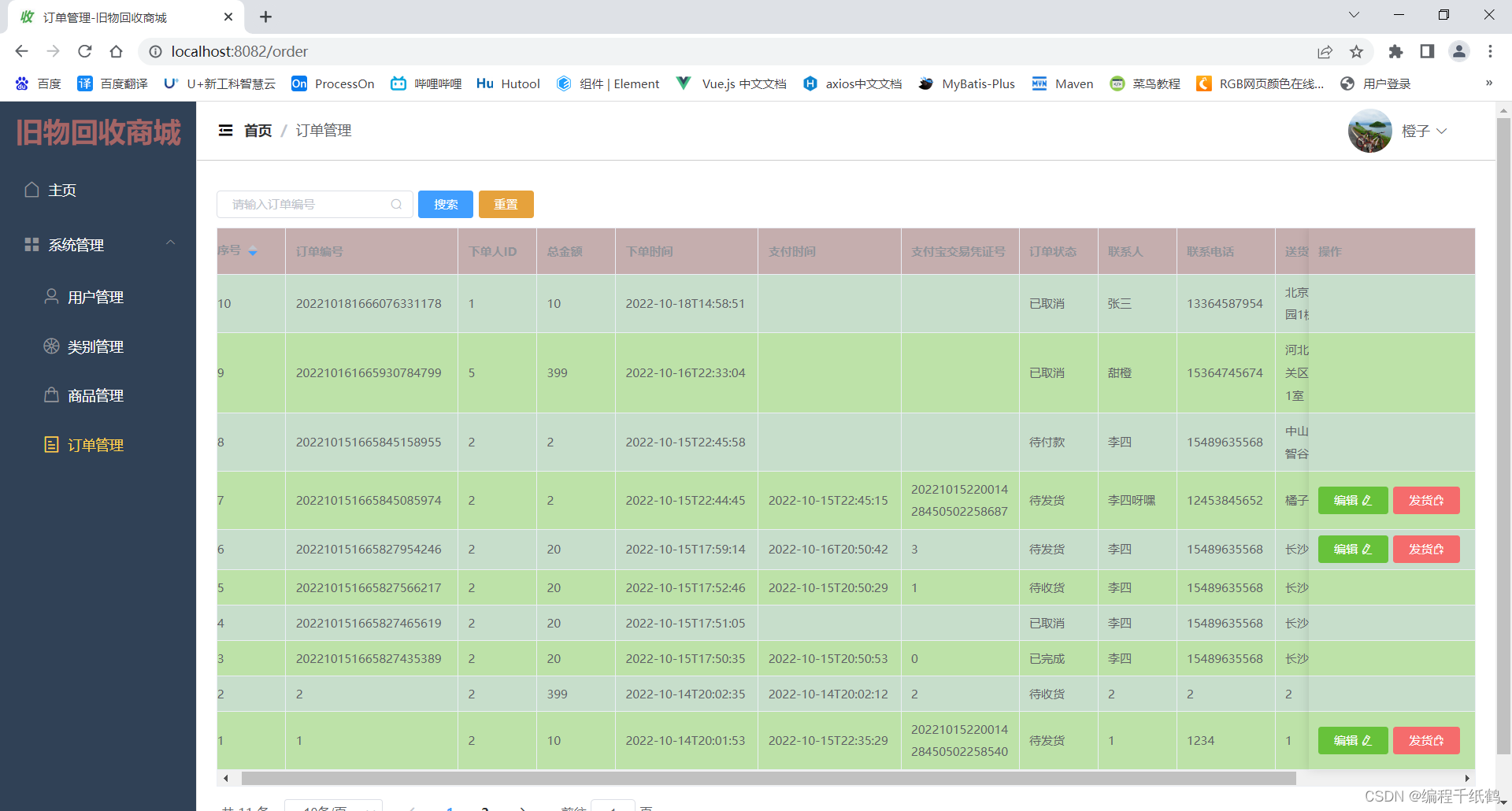Screen dimensions: 1512x811
Task: Click 发货 button for order row 1
Action: (x=1425, y=740)
